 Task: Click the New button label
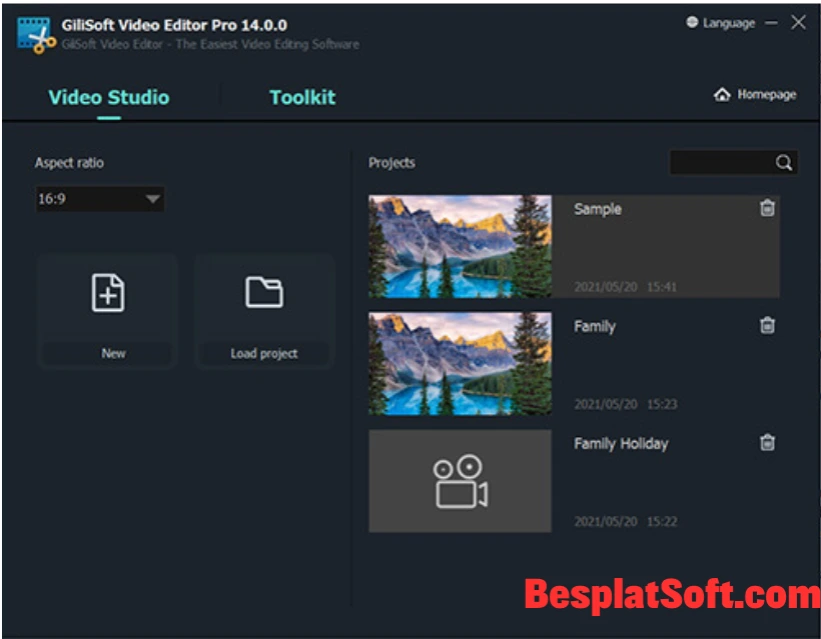point(112,353)
